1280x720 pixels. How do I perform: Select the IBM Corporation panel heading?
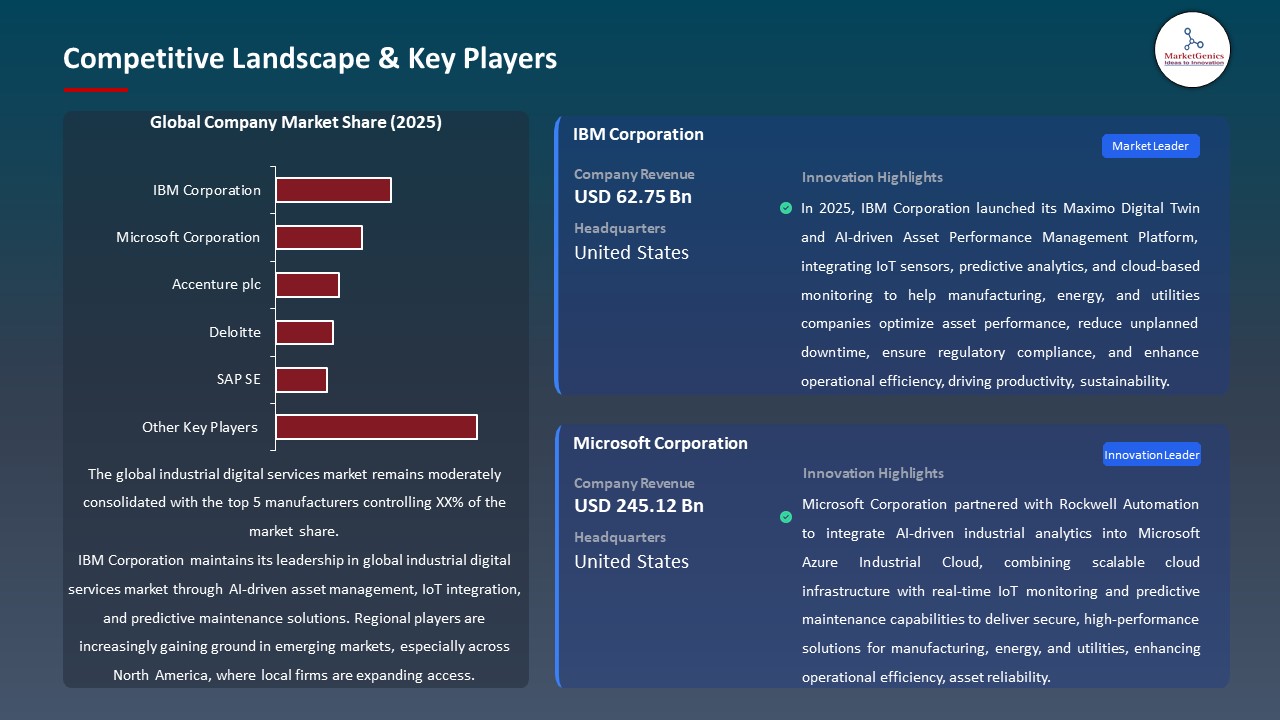coord(638,134)
